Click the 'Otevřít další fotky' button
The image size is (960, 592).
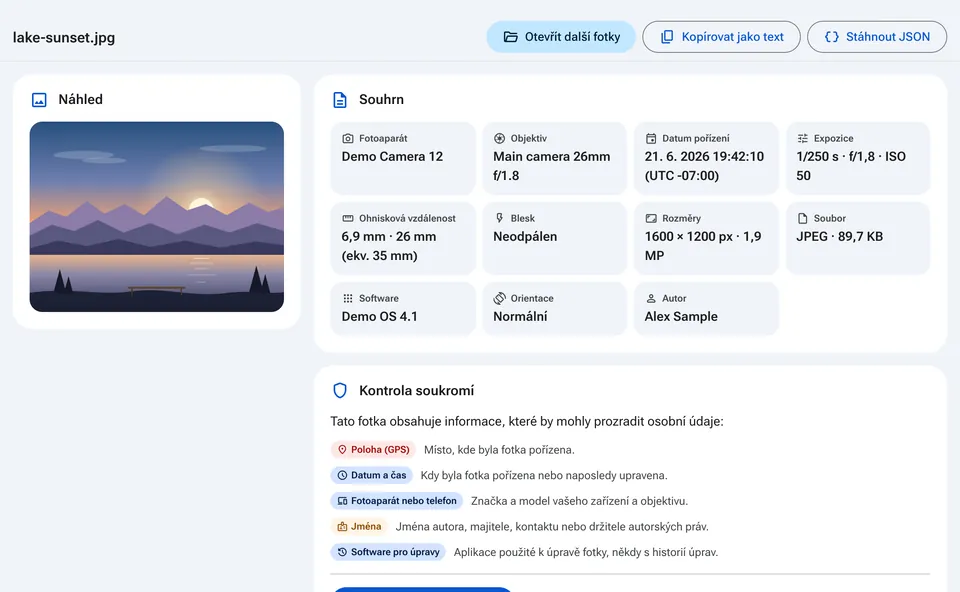pyautogui.click(x=561, y=37)
